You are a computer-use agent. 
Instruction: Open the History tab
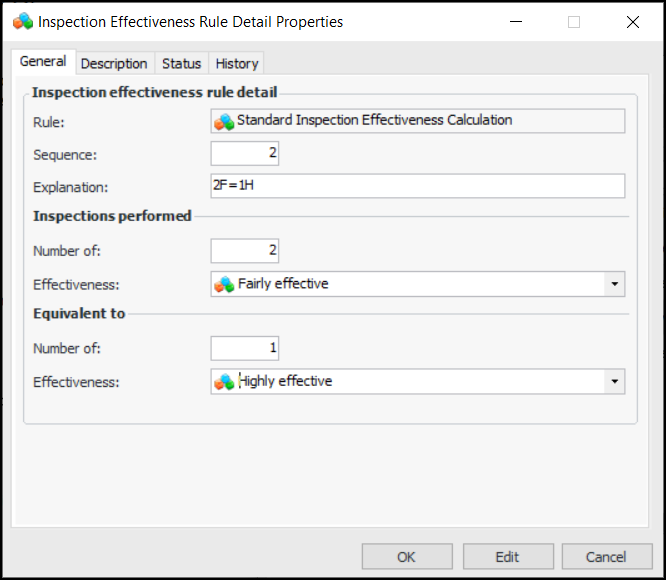[x=237, y=63]
